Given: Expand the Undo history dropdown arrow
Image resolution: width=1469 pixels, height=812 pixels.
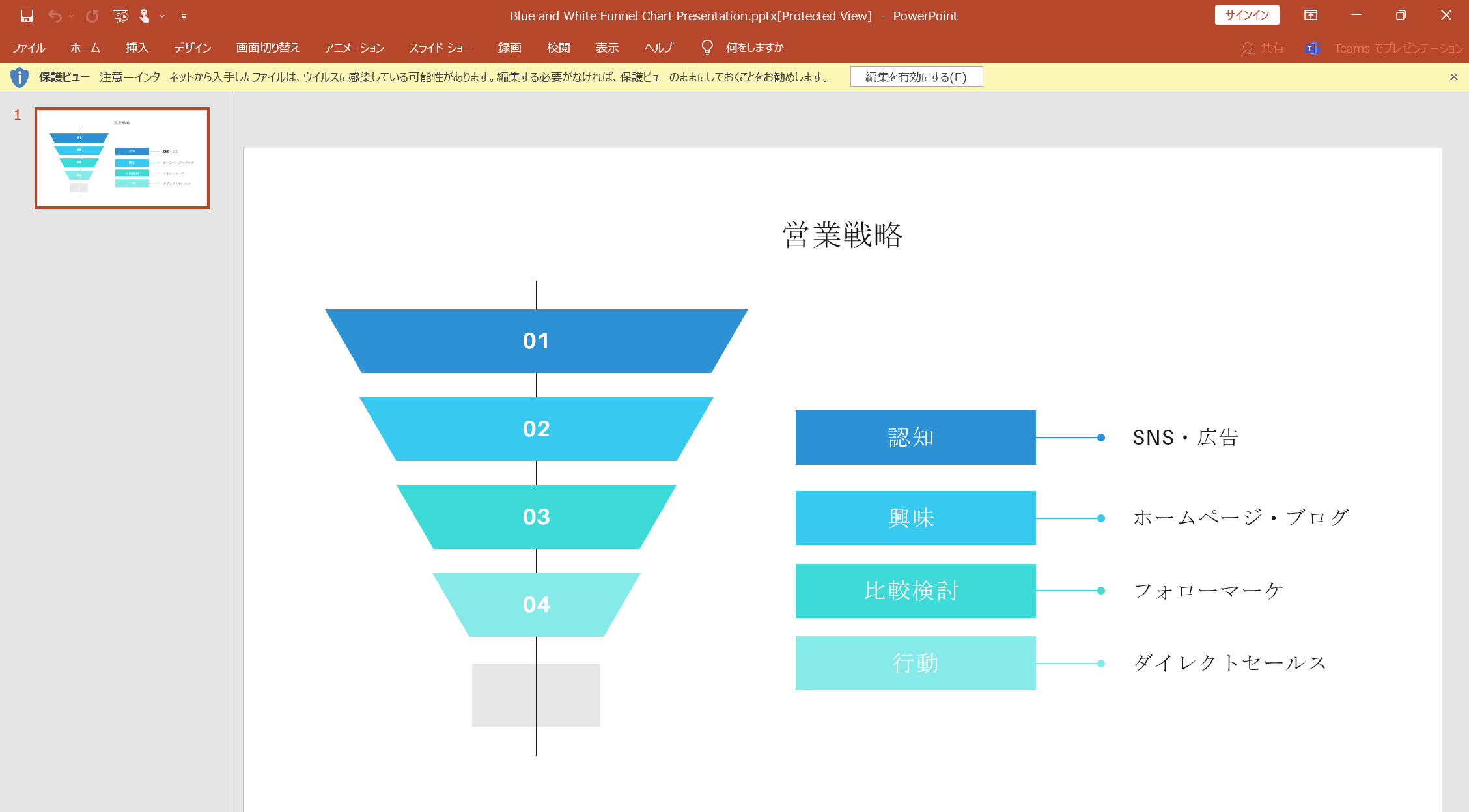Looking at the screenshot, I should (x=72, y=16).
